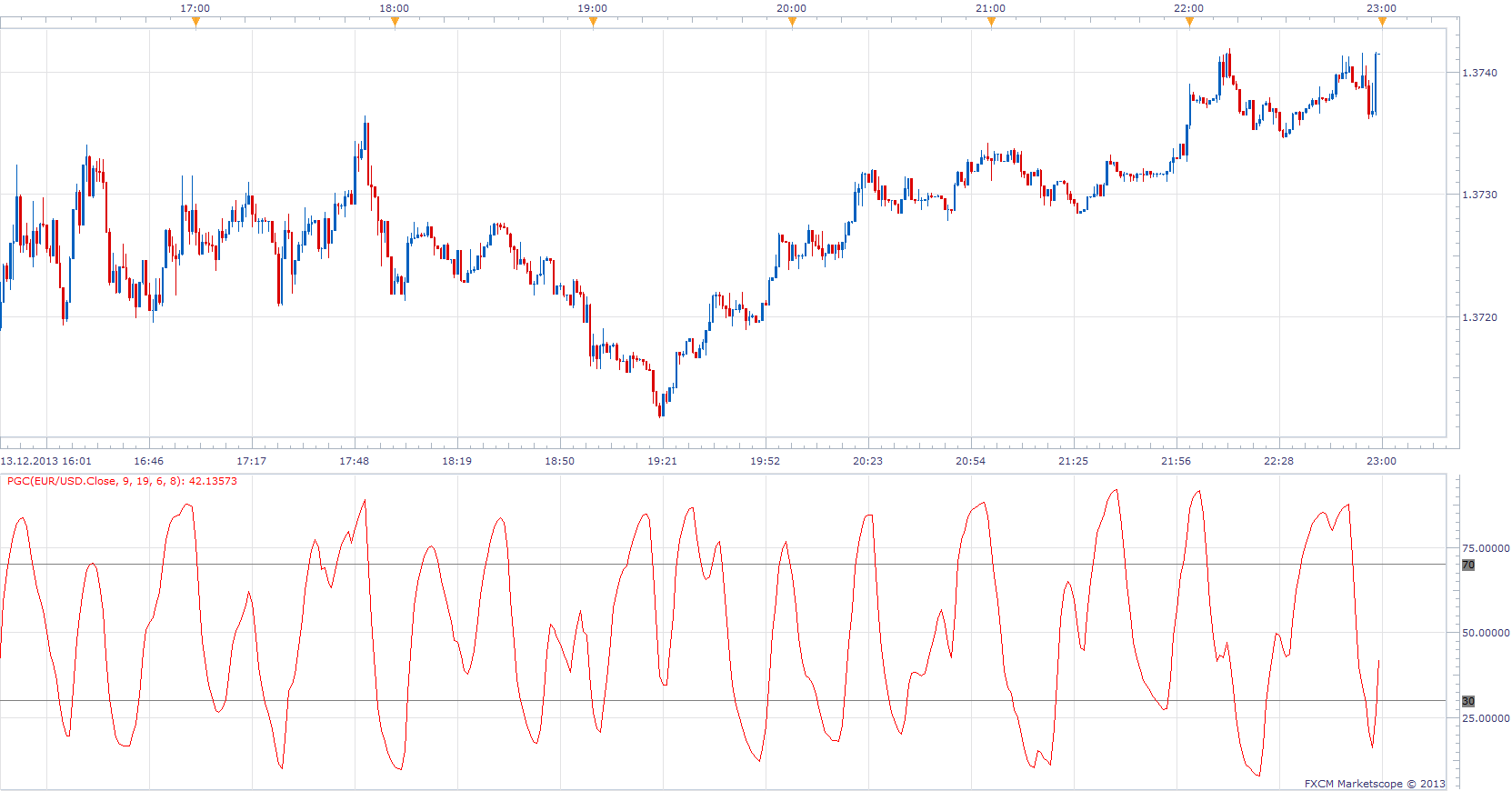The width and height of the screenshot is (1512, 791).
Task: Click the 1.3720 price axis label
Action: [1479, 317]
